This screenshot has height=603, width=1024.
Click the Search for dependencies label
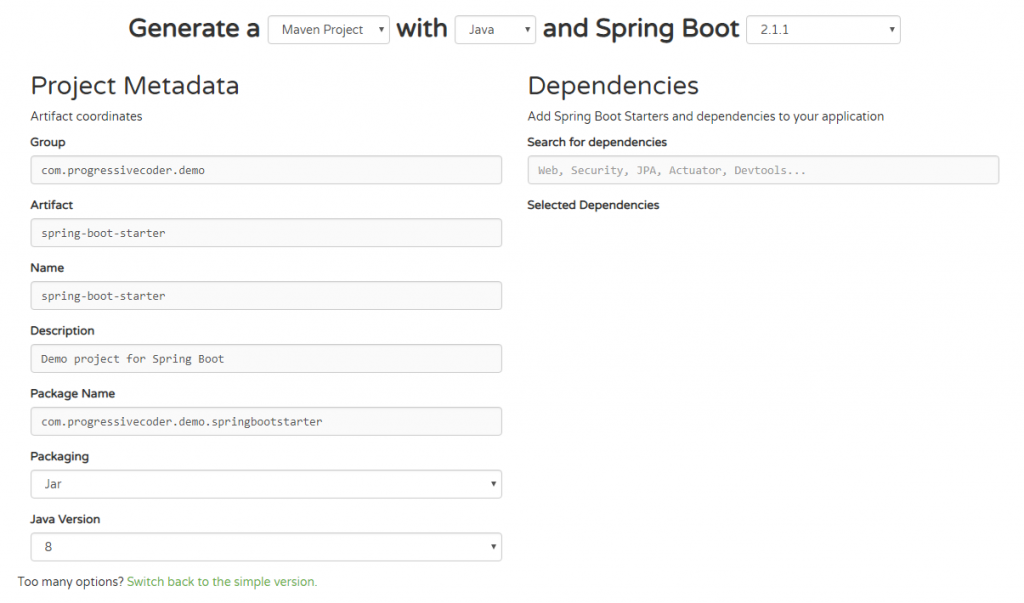pyautogui.click(x=597, y=142)
